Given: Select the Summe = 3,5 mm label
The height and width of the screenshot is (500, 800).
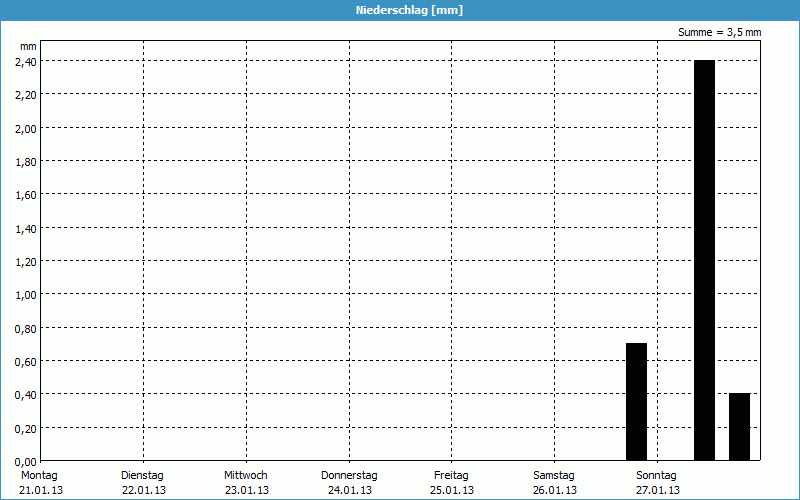Looking at the screenshot, I should [720, 32].
